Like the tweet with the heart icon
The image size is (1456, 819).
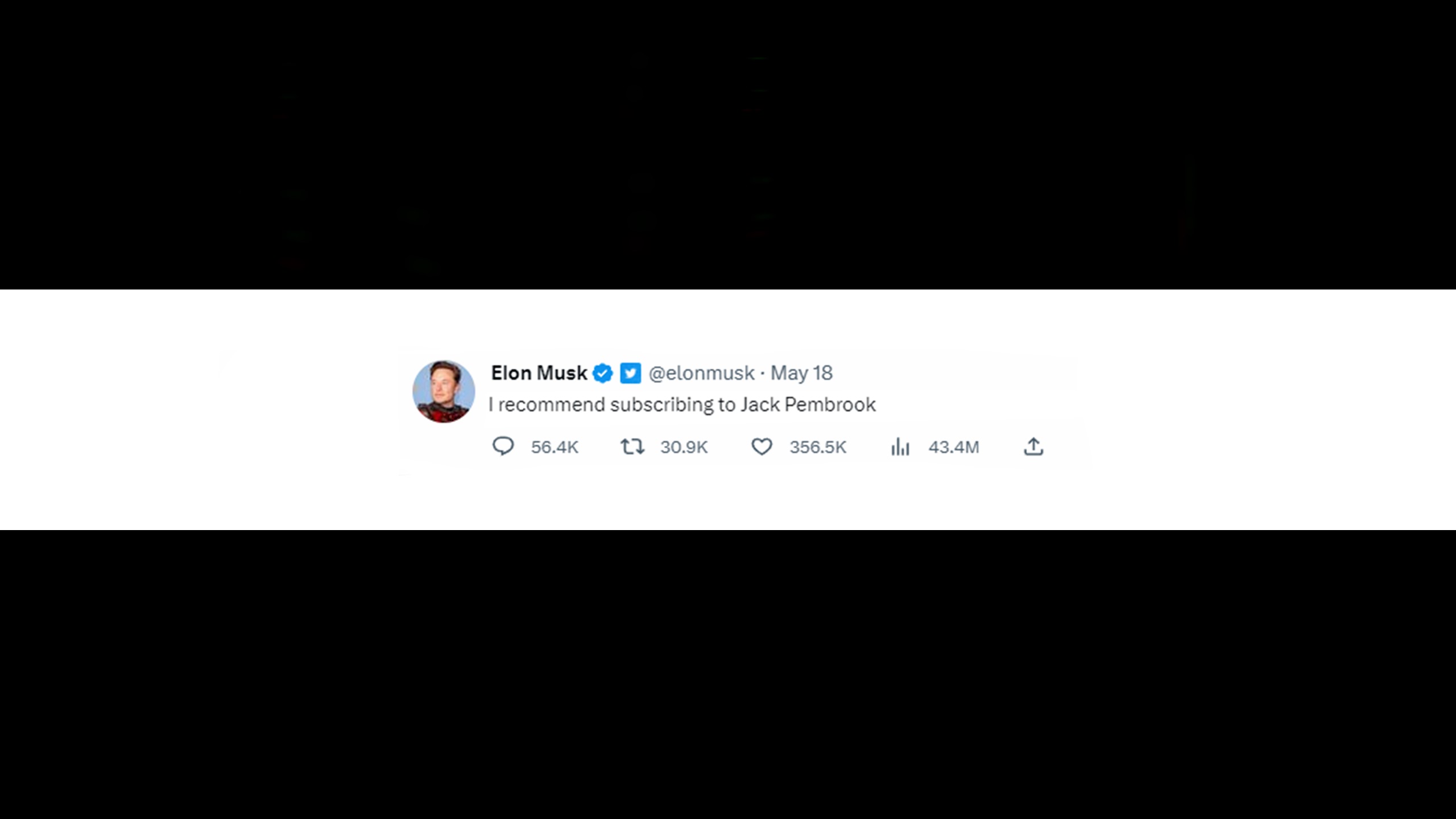[762, 446]
